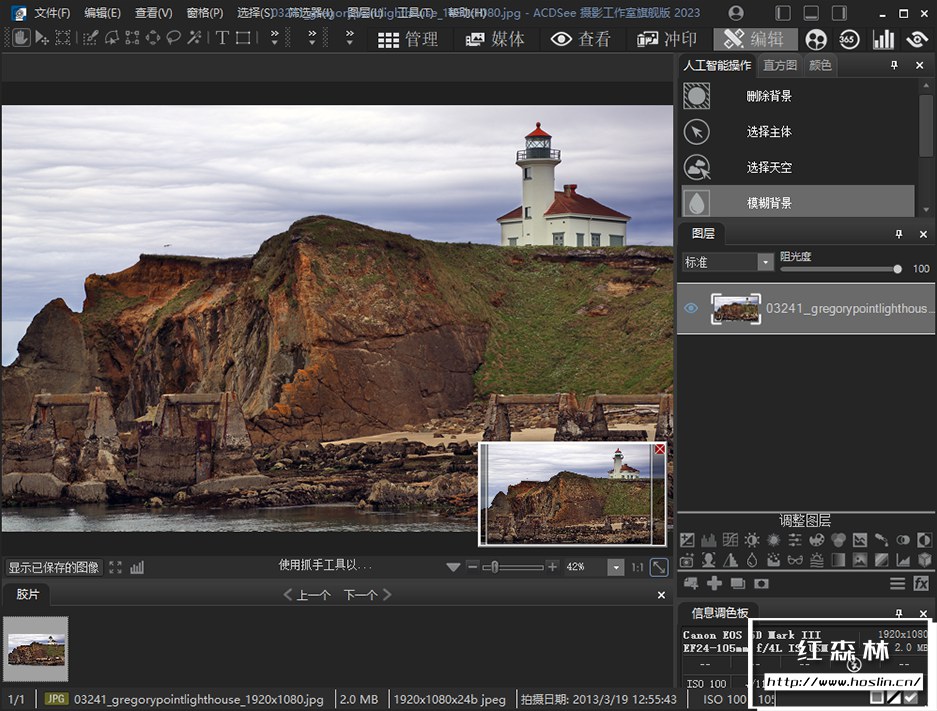Adjust the 阻光度 opacity slider

pos(897,269)
